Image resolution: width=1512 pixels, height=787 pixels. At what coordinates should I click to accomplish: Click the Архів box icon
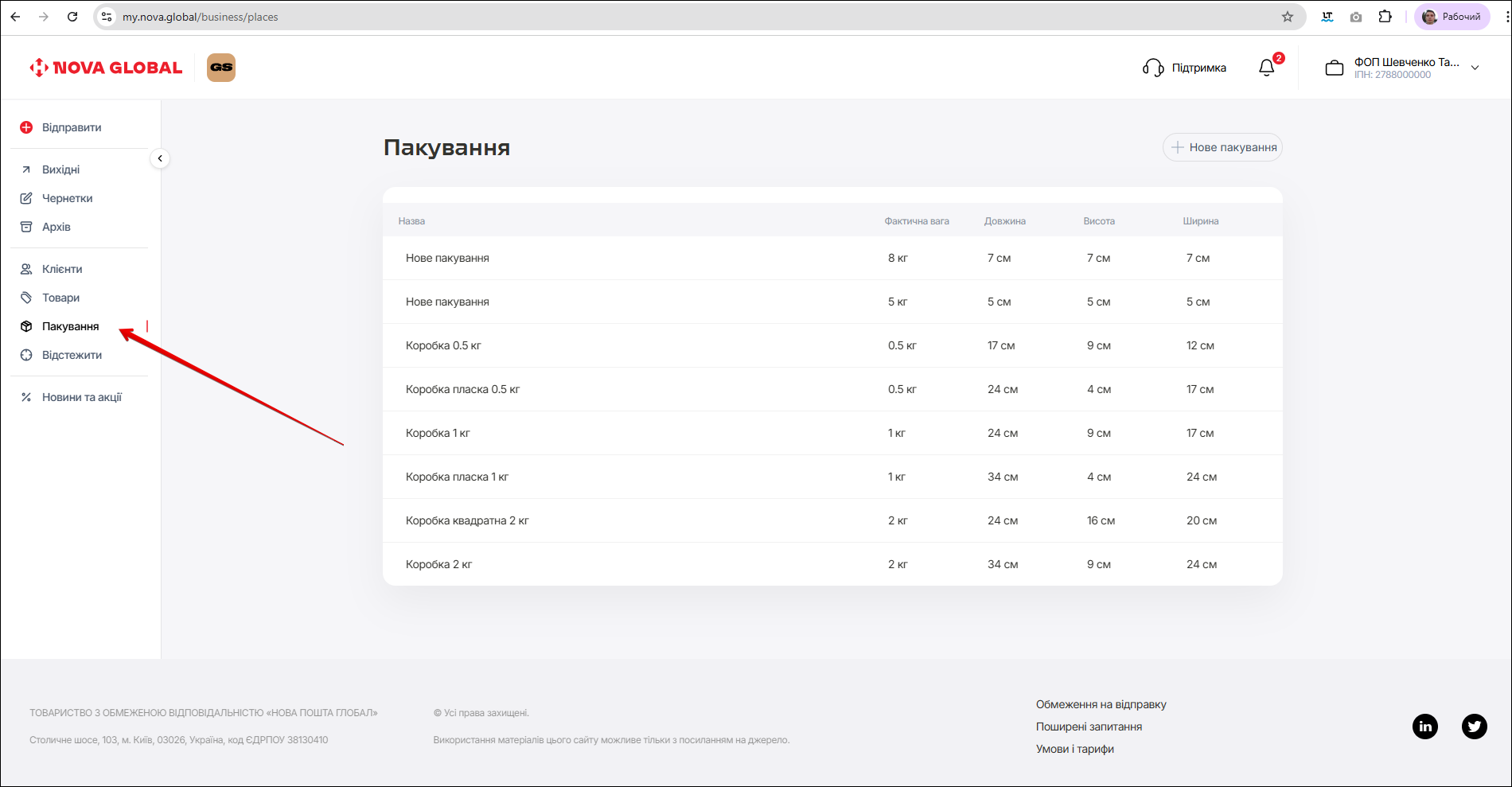(26, 227)
